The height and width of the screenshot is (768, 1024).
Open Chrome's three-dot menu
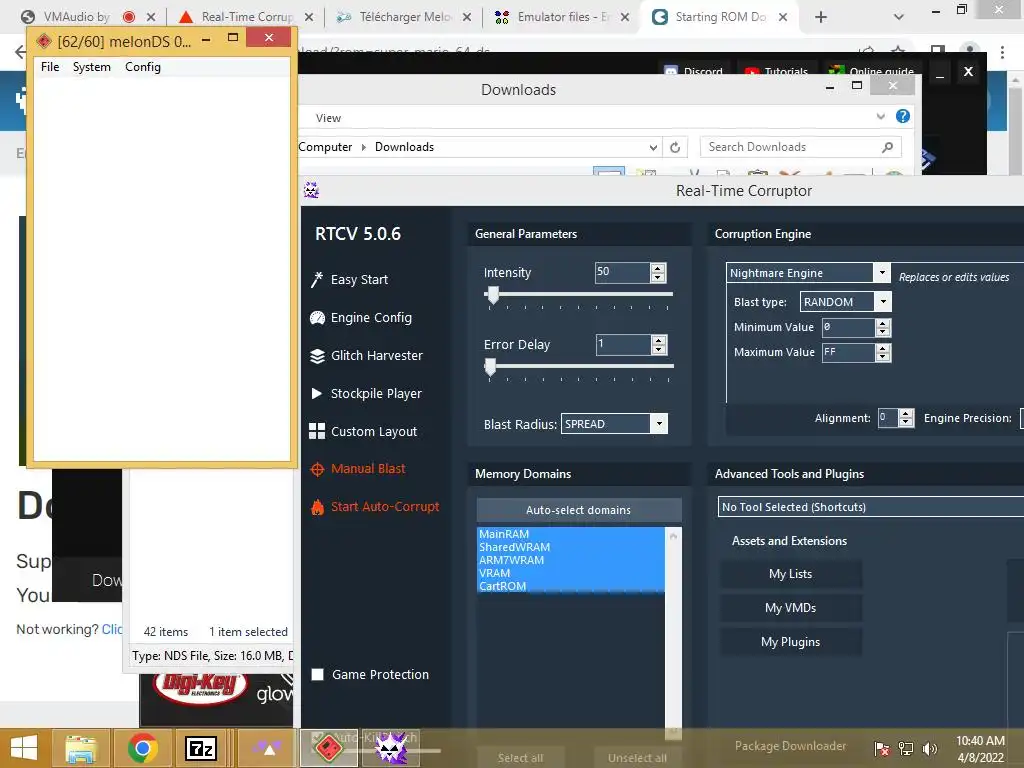(x=1002, y=53)
